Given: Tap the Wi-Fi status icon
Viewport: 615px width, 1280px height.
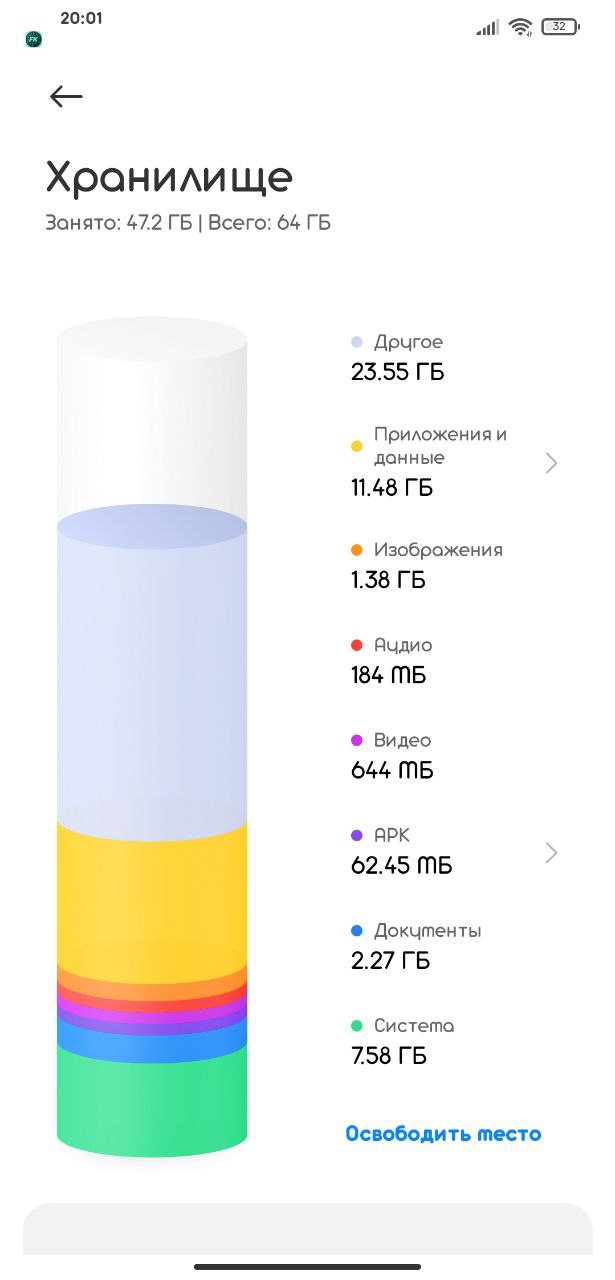Looking at the screenshot, I should click(x=520, y=27).
